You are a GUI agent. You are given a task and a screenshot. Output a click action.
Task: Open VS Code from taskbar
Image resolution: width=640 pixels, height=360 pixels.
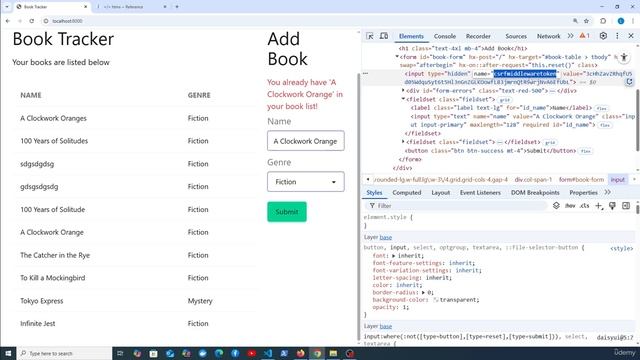click(268, 353)
